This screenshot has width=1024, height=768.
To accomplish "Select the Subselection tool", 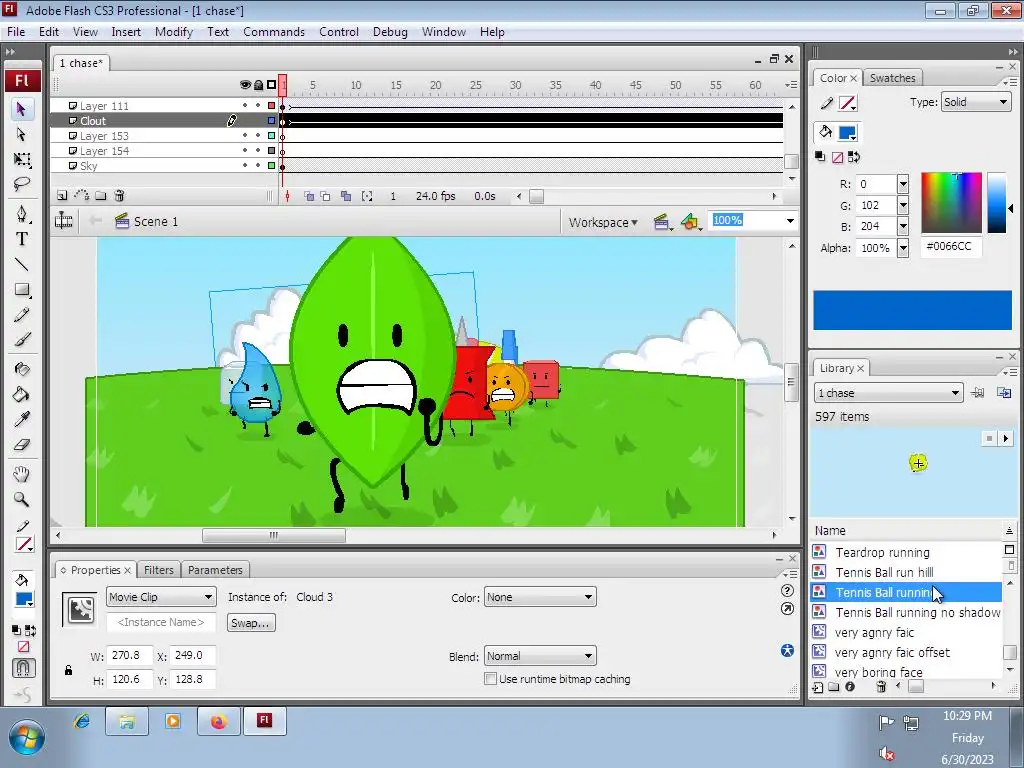I will [x=22, y=135].
